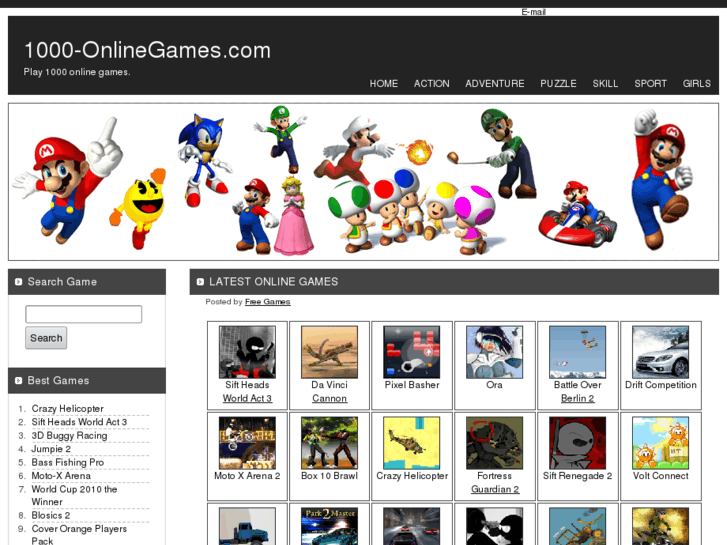The width and height of the screenshot is (727, 545).
Task: Open Crazy Helicopter in Best Games list
Action: point(68,409)
